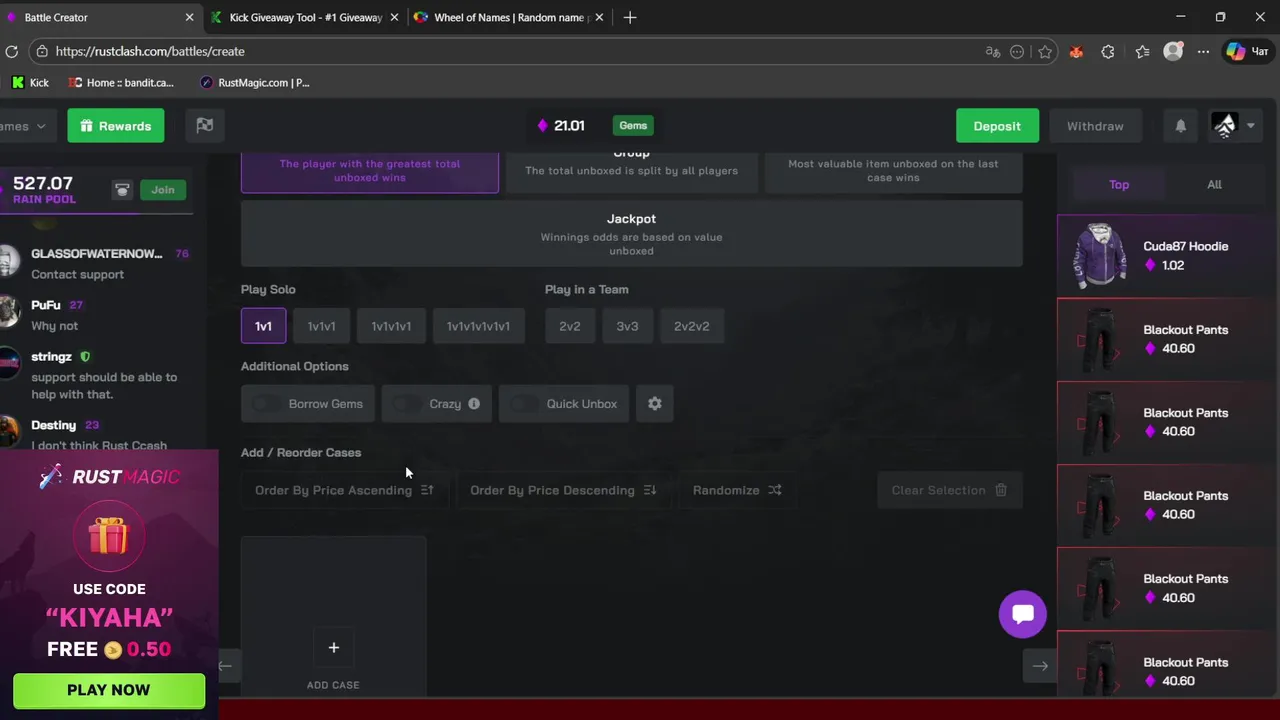Click the green Rewards button
This screenshot has width=1280, height=720.
[x=116, y=126]
